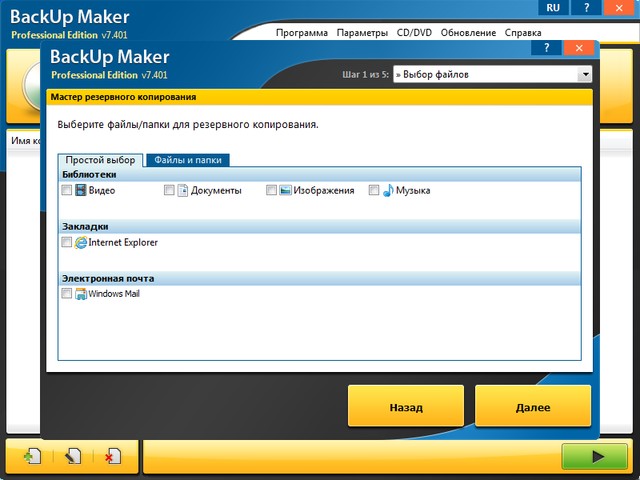
Task: Open the CD/DVD menu
Action: tap(415, 32)
